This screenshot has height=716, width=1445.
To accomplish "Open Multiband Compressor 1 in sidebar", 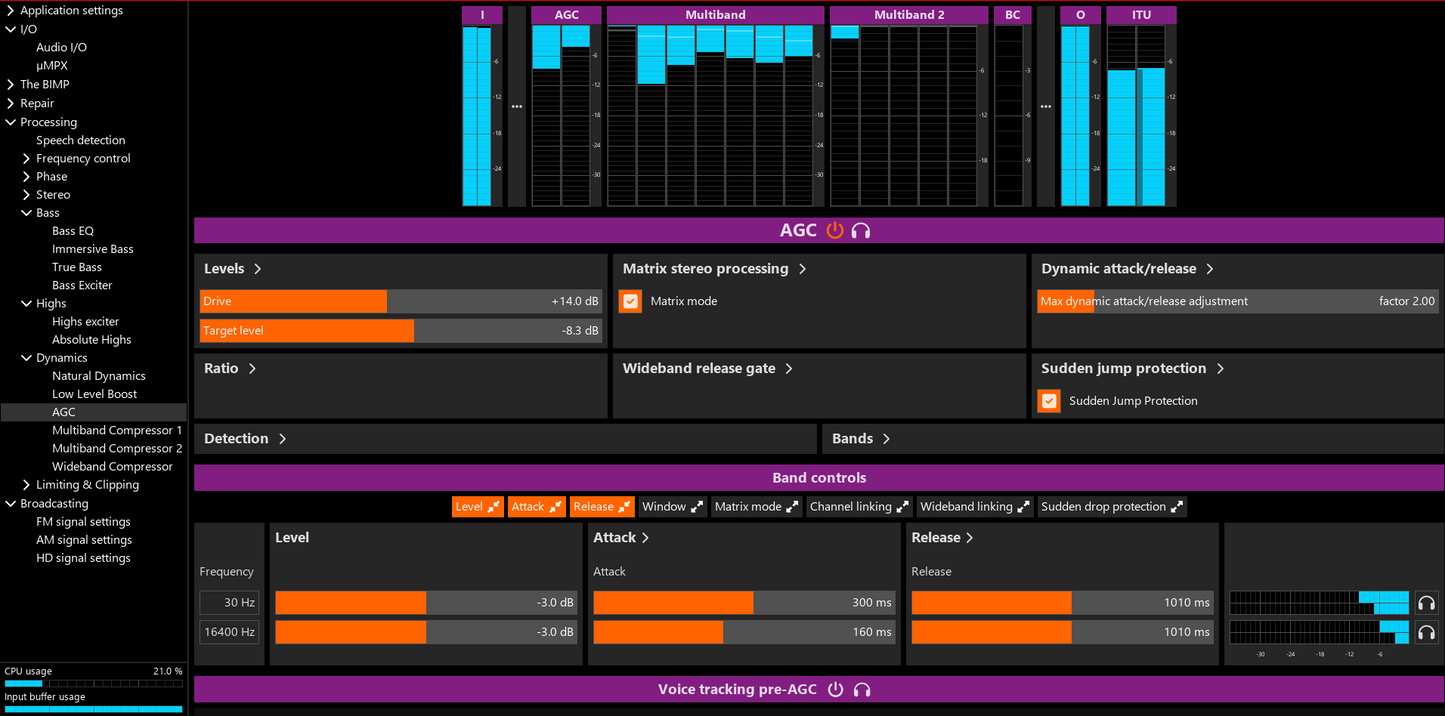I will pos(117,430).
